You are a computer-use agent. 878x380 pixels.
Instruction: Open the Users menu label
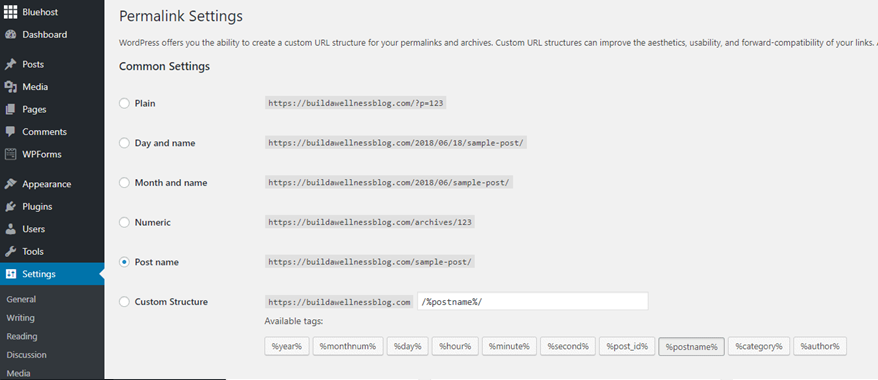(x=34, y=229)
